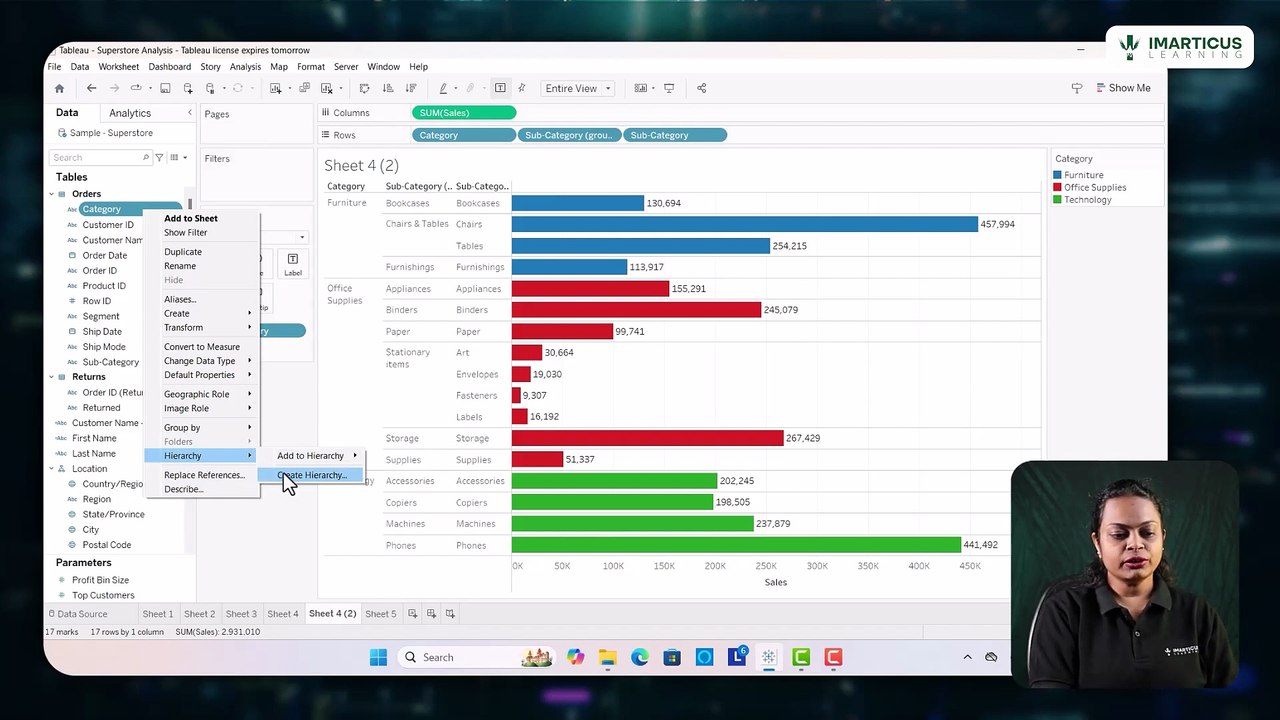1280x720 pixels.
Task: Click the Highlight pen toolbar icon
Action: pos(443,88)
